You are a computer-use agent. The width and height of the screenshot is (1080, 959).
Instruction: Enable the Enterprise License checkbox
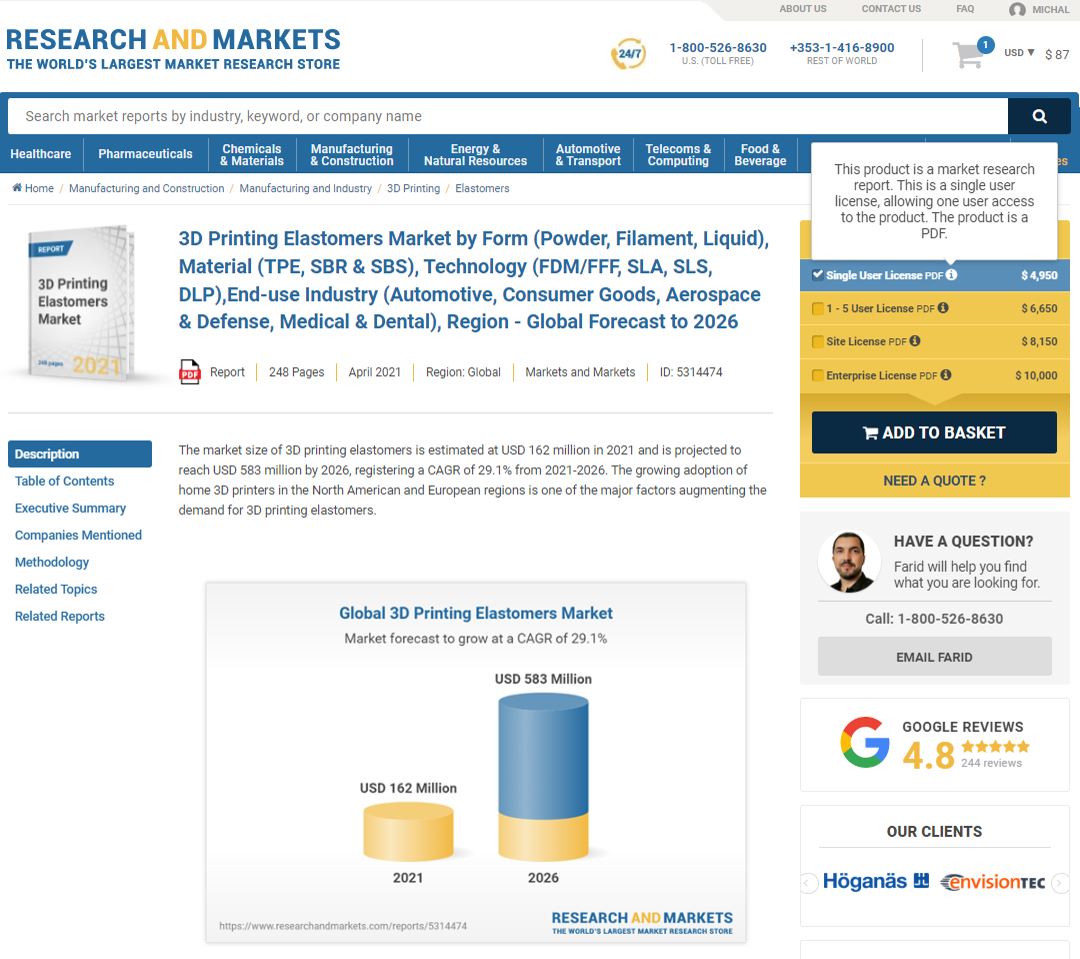click(818, 376)
